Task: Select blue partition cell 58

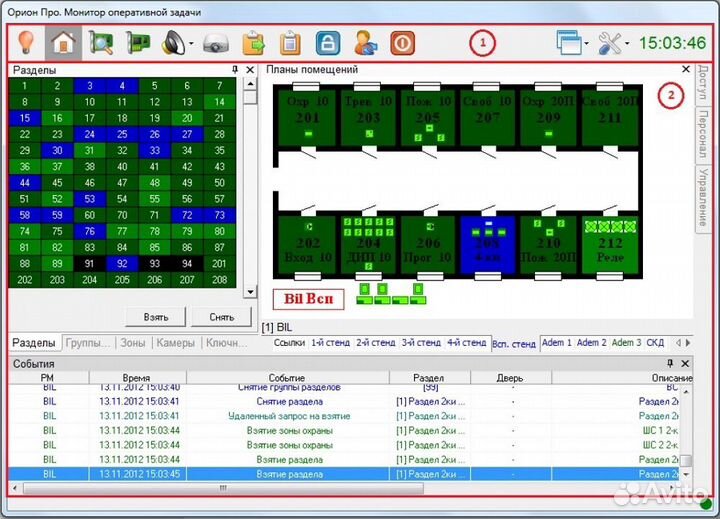Action: click(26, 215)
